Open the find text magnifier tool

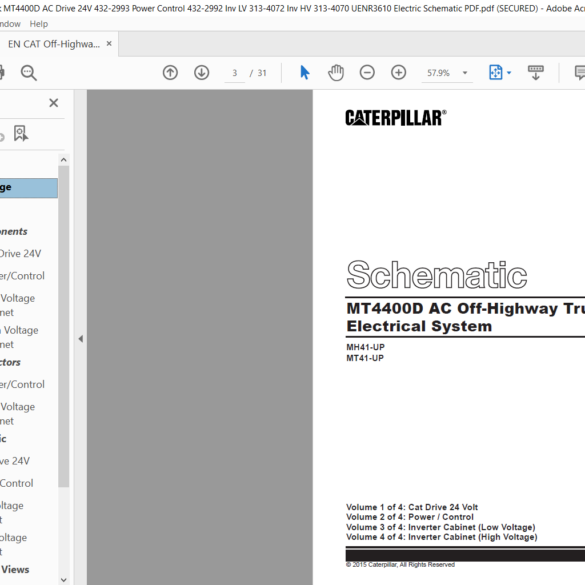point(28,73)
